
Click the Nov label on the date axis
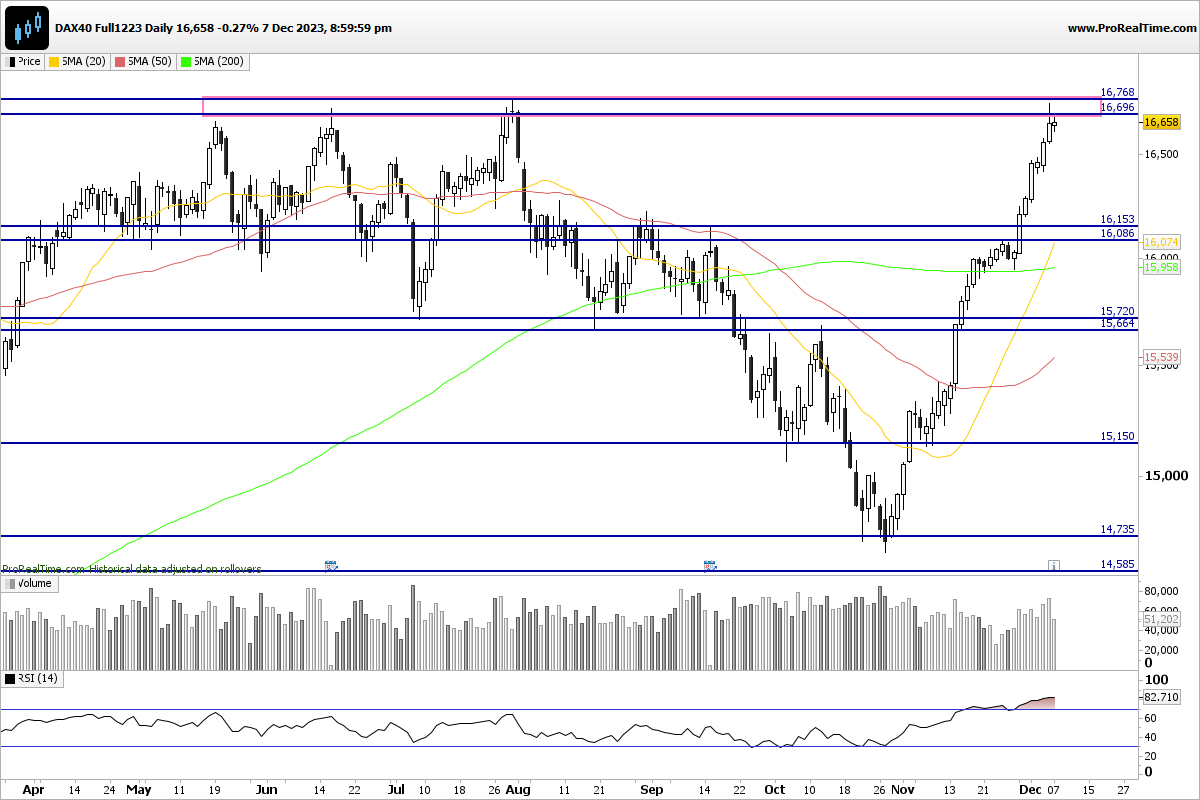point(903,789)
